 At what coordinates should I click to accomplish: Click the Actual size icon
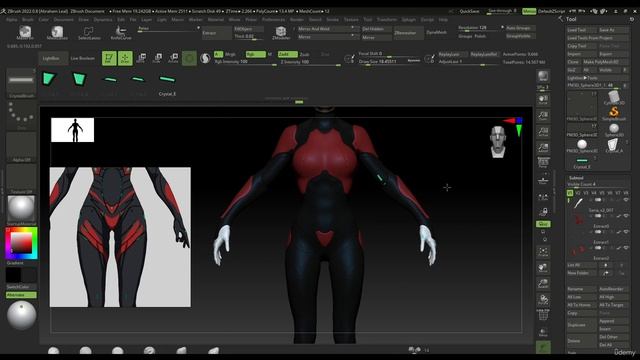pyautogui.click(x=543, y=132)
